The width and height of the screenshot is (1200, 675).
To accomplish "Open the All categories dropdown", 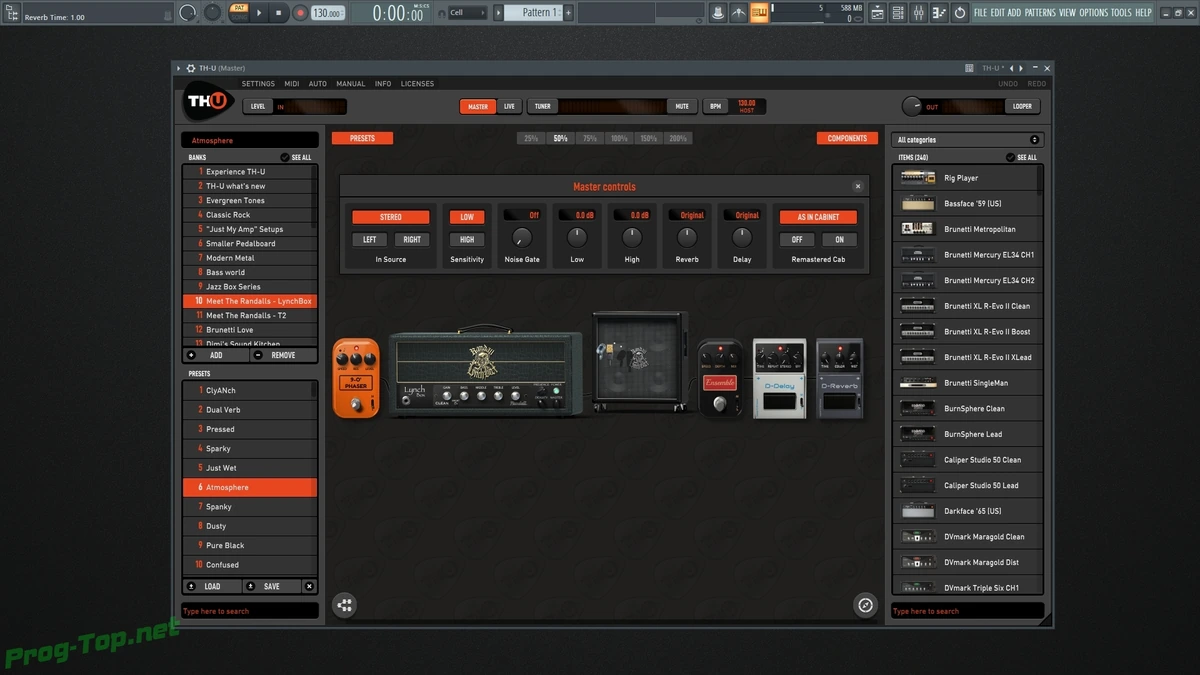I will tap(968, 140).
